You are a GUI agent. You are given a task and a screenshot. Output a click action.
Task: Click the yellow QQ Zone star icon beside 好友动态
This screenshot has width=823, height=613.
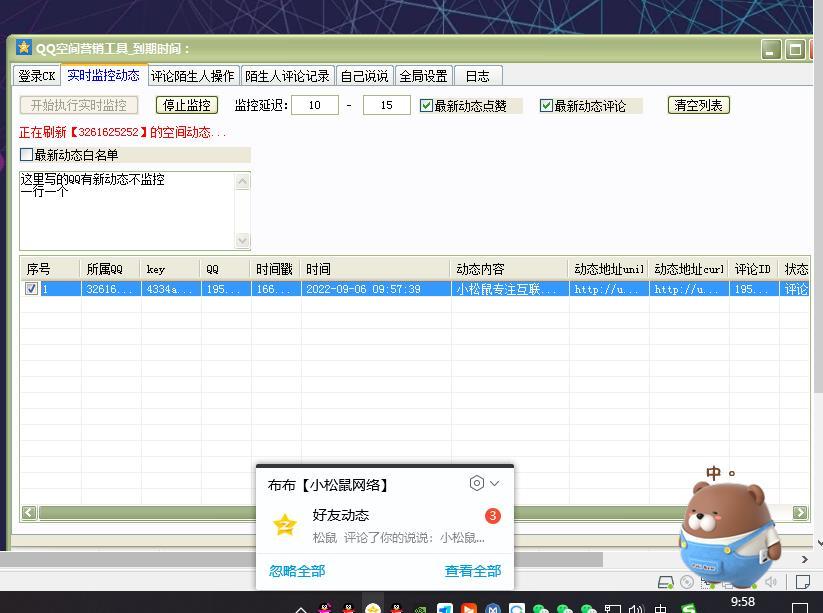285,525
